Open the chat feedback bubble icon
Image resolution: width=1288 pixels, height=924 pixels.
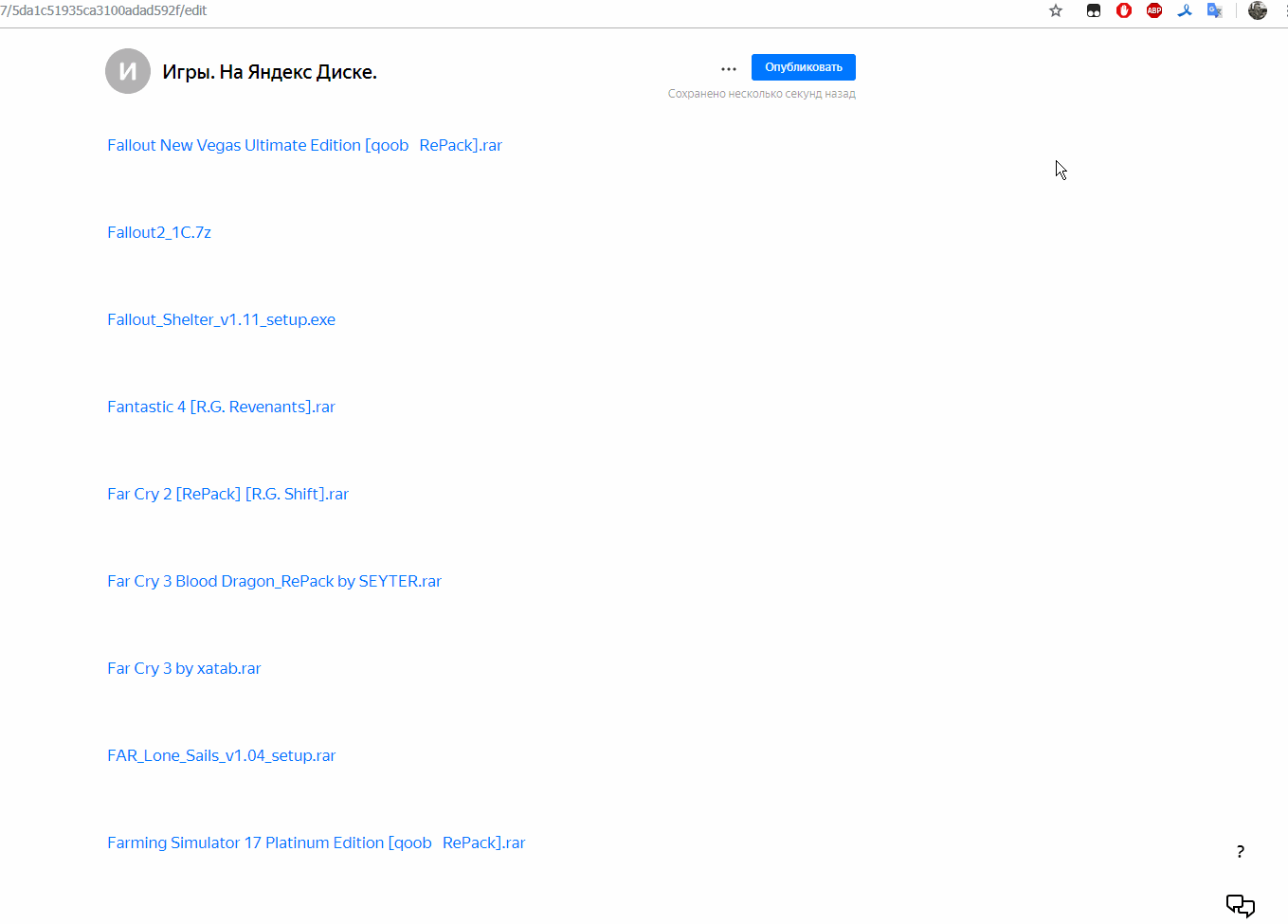click(1241, 905)
